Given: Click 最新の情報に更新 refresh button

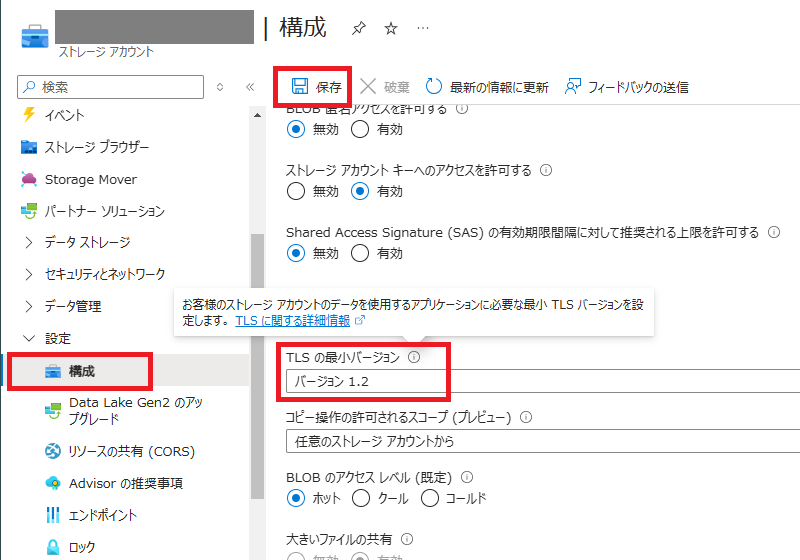Looking at the screenshot, I should pyautogui.click(x=487, y=87).
